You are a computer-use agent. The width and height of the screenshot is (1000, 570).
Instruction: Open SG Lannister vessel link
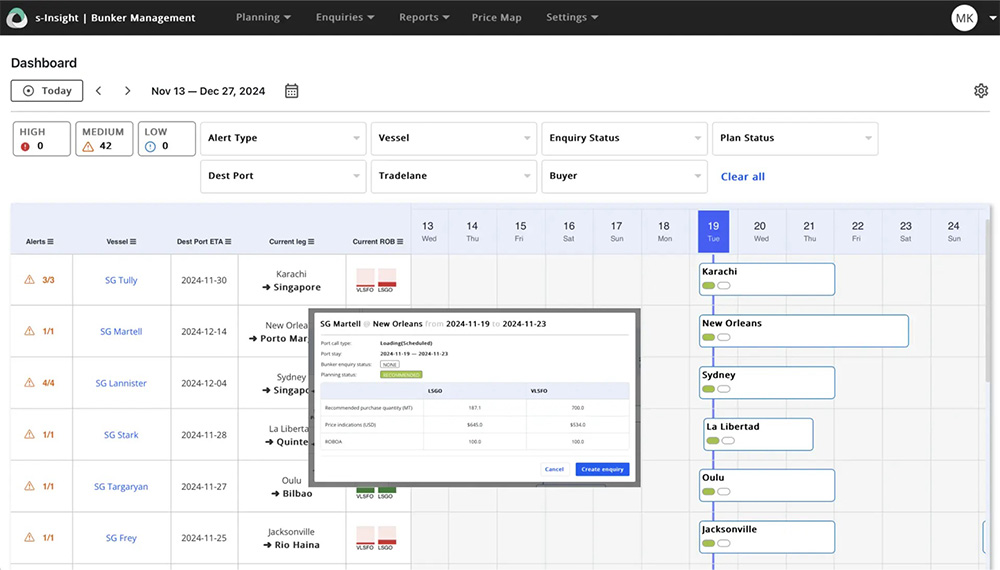click(121, 383)
